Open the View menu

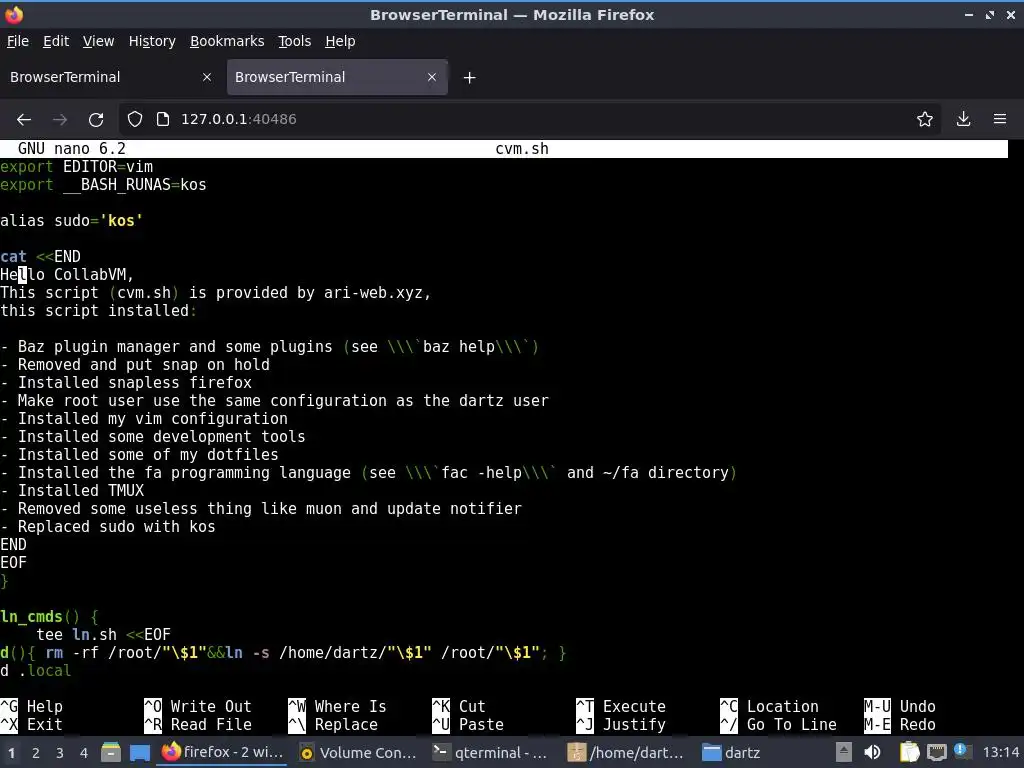tap(98, 41)
